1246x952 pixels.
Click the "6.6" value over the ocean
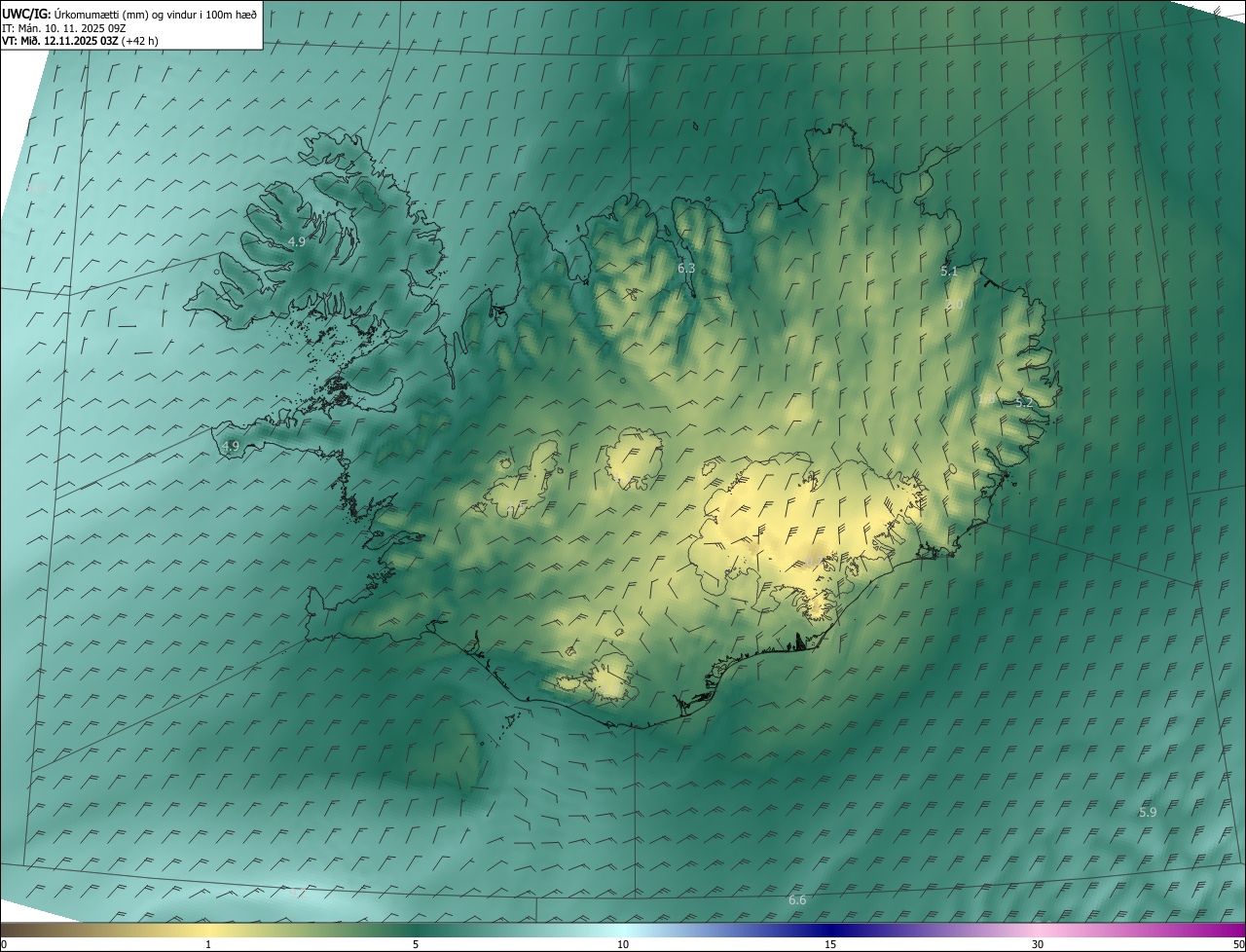(x=797, y=900)
